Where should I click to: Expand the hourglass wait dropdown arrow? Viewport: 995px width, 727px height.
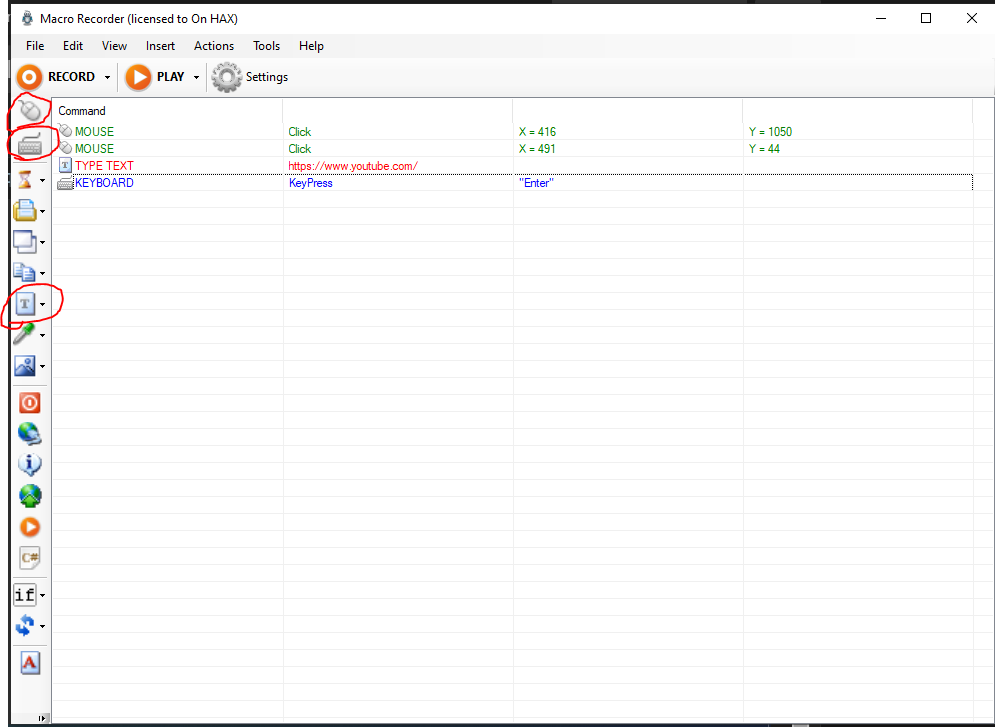(43, 181)
